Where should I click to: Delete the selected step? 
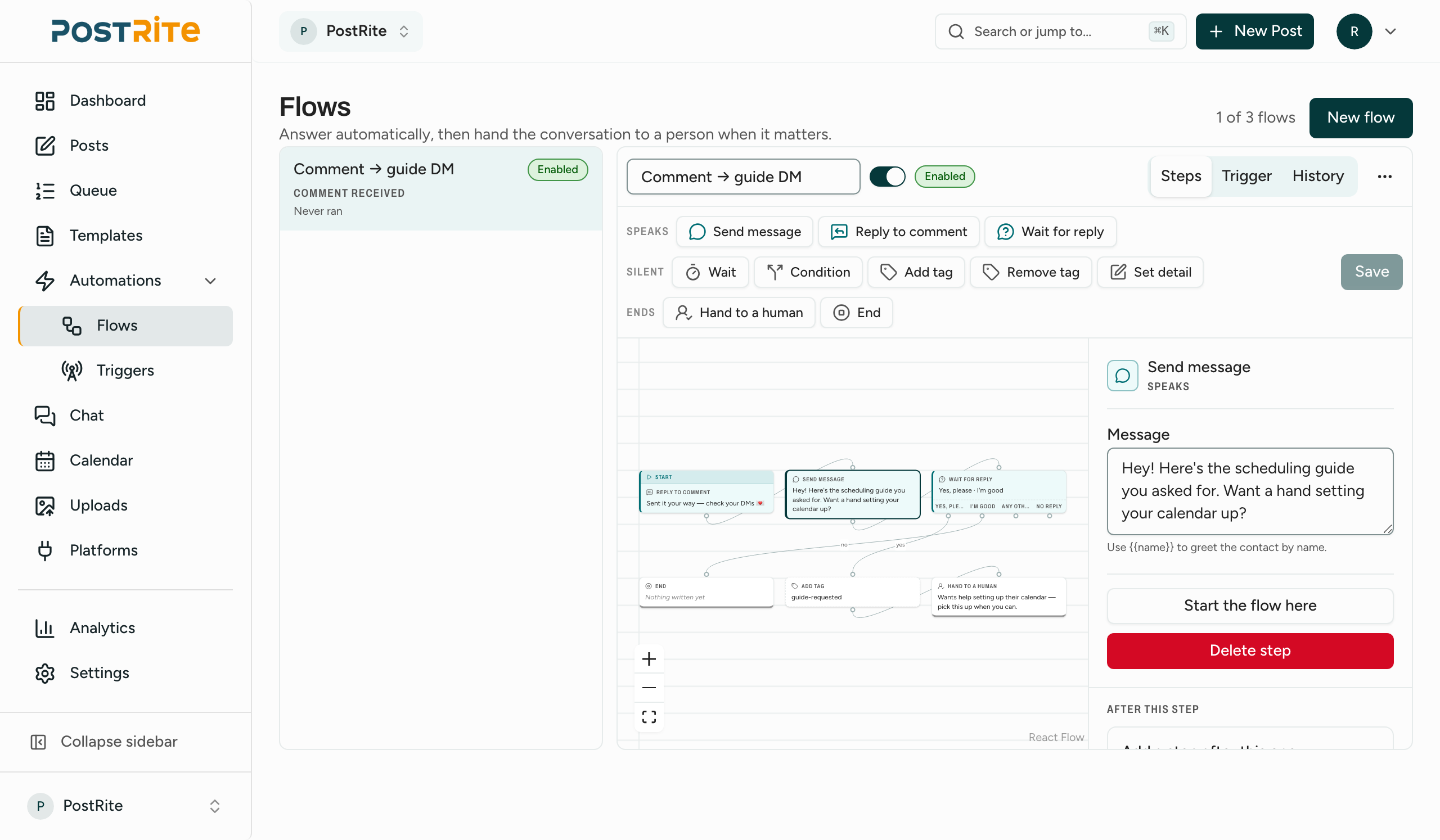[1250, 651]
